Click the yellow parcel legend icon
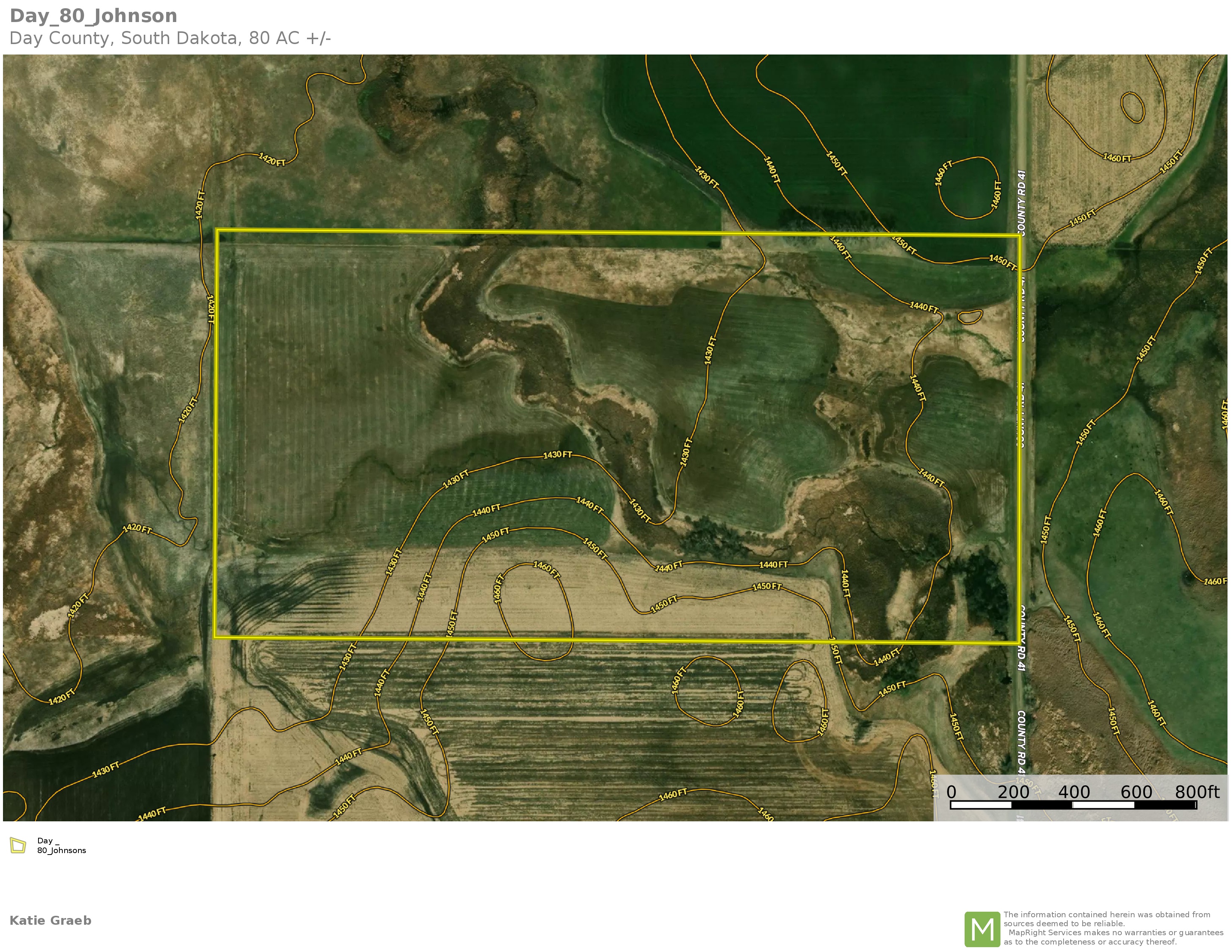This screenshot has height=952, width=1232. pos(18,845)
